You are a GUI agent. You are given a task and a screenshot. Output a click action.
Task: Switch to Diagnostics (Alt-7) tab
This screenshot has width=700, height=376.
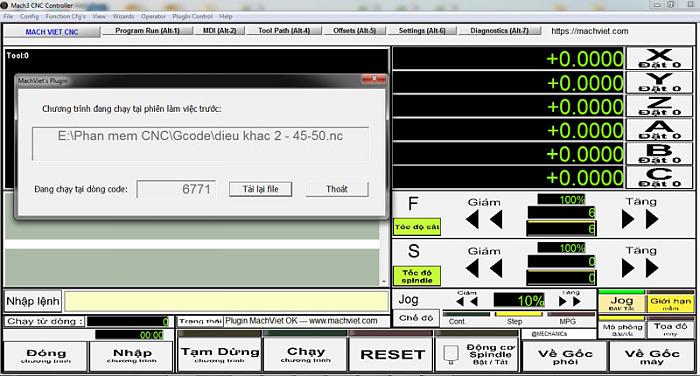499,30
